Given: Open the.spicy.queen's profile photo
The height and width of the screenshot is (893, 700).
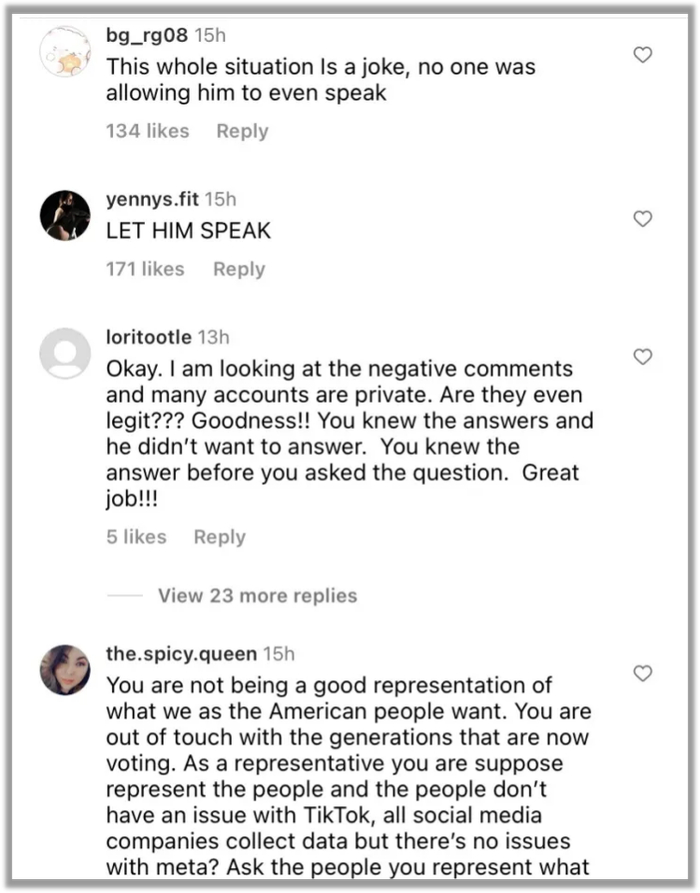Looking at the screenshot, I should [65, 670].
